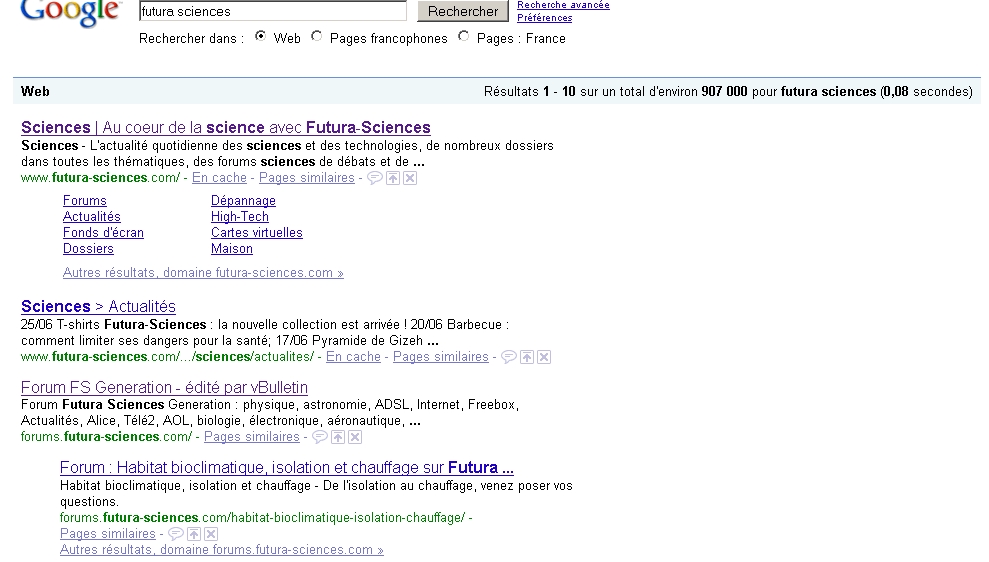The width and height of the screenshot is (989, 562).
Task: Open Forum FS Generation result title
Action: (165, 387)
